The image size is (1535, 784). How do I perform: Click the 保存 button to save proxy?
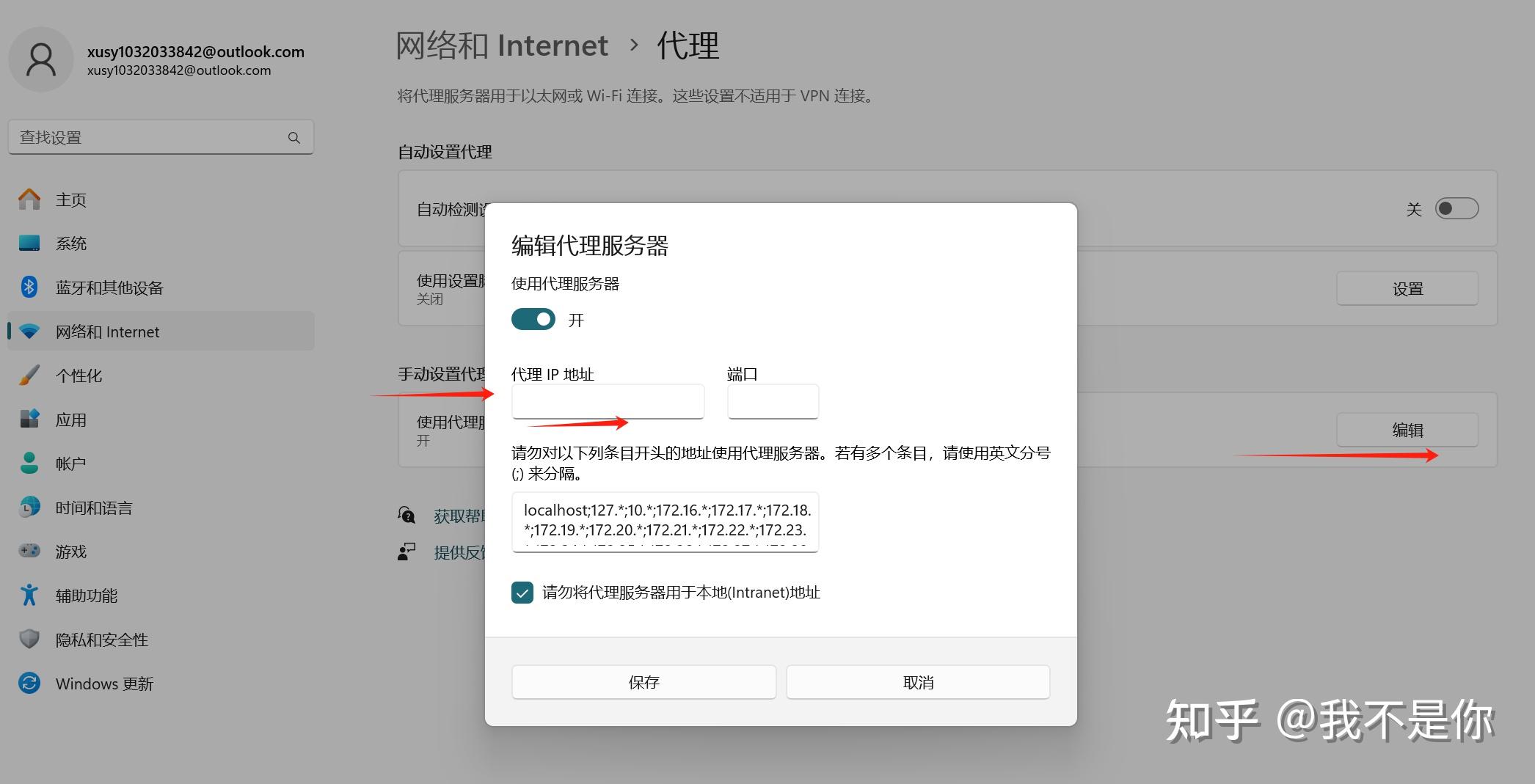[643, 681]
